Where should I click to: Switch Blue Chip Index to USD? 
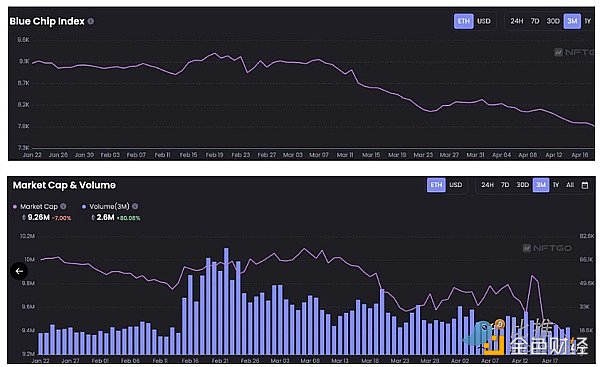coord(484,21)
